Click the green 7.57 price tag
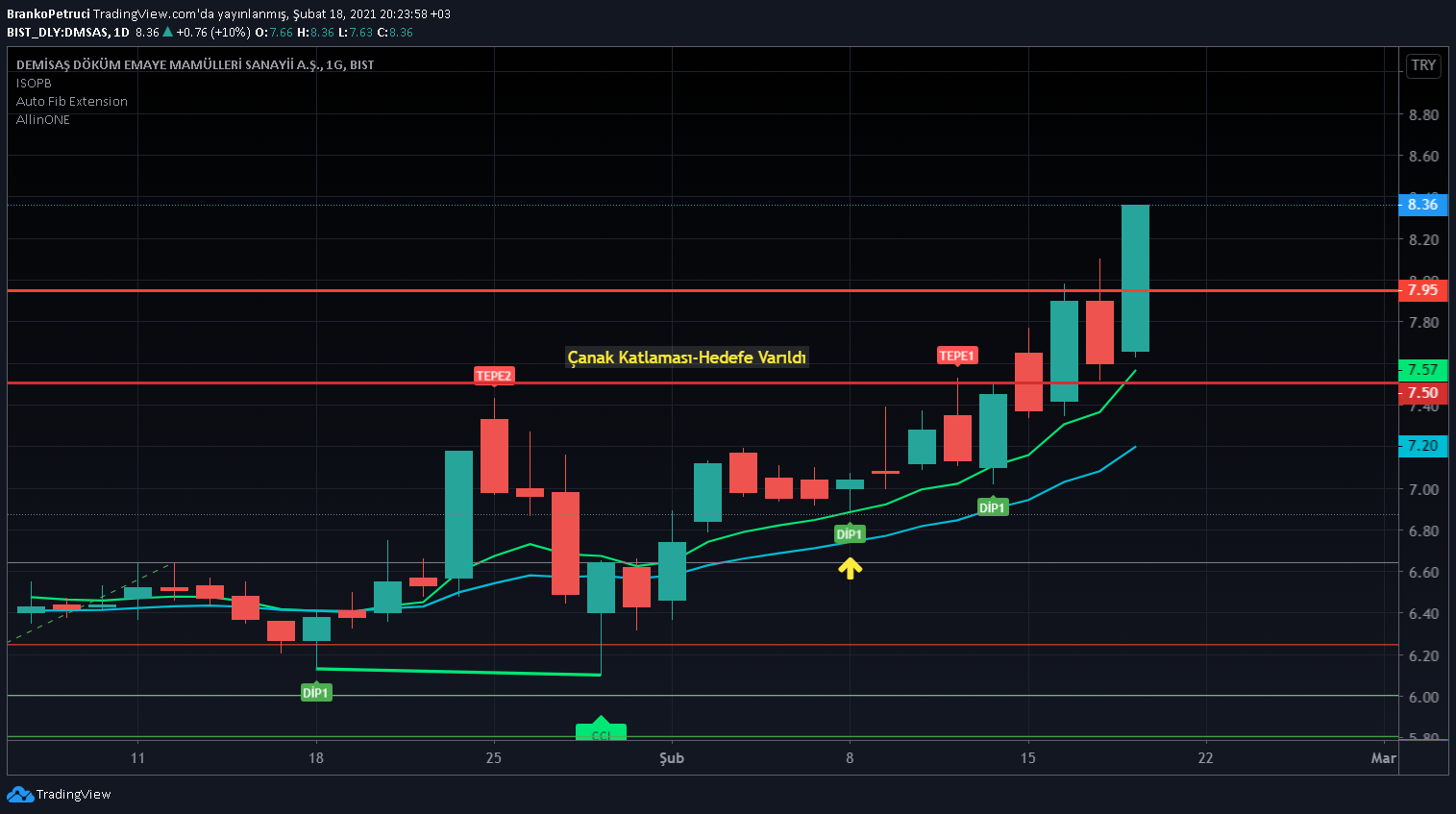The height and width of the screenshot is (814, 1456). click(x=1422, y=370)
